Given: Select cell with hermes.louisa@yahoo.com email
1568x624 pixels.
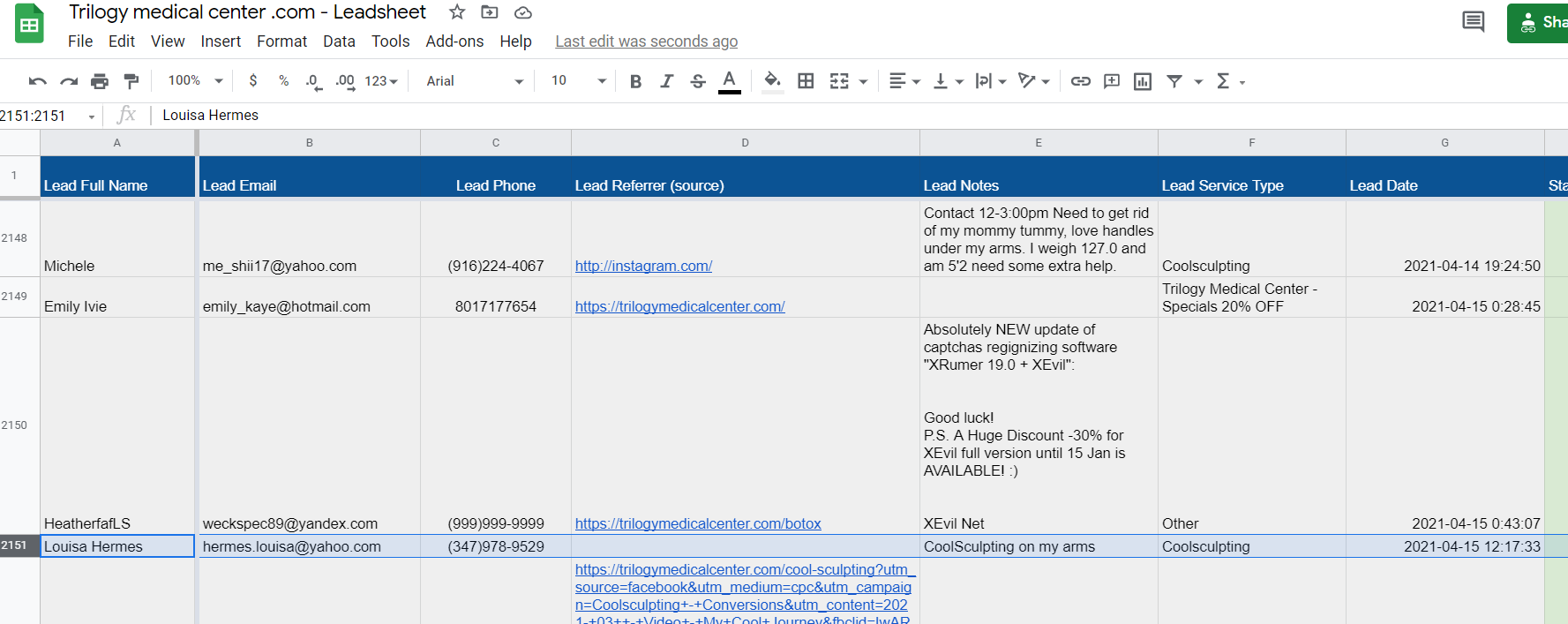Looking at the screenshot, I should coord(310,546).
